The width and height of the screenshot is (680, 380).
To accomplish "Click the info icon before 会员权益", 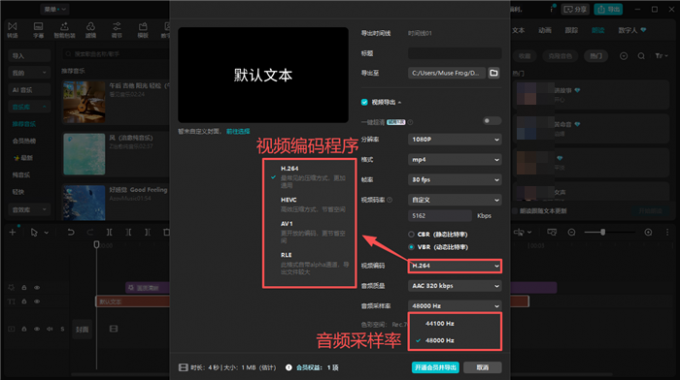I will 288,367.
